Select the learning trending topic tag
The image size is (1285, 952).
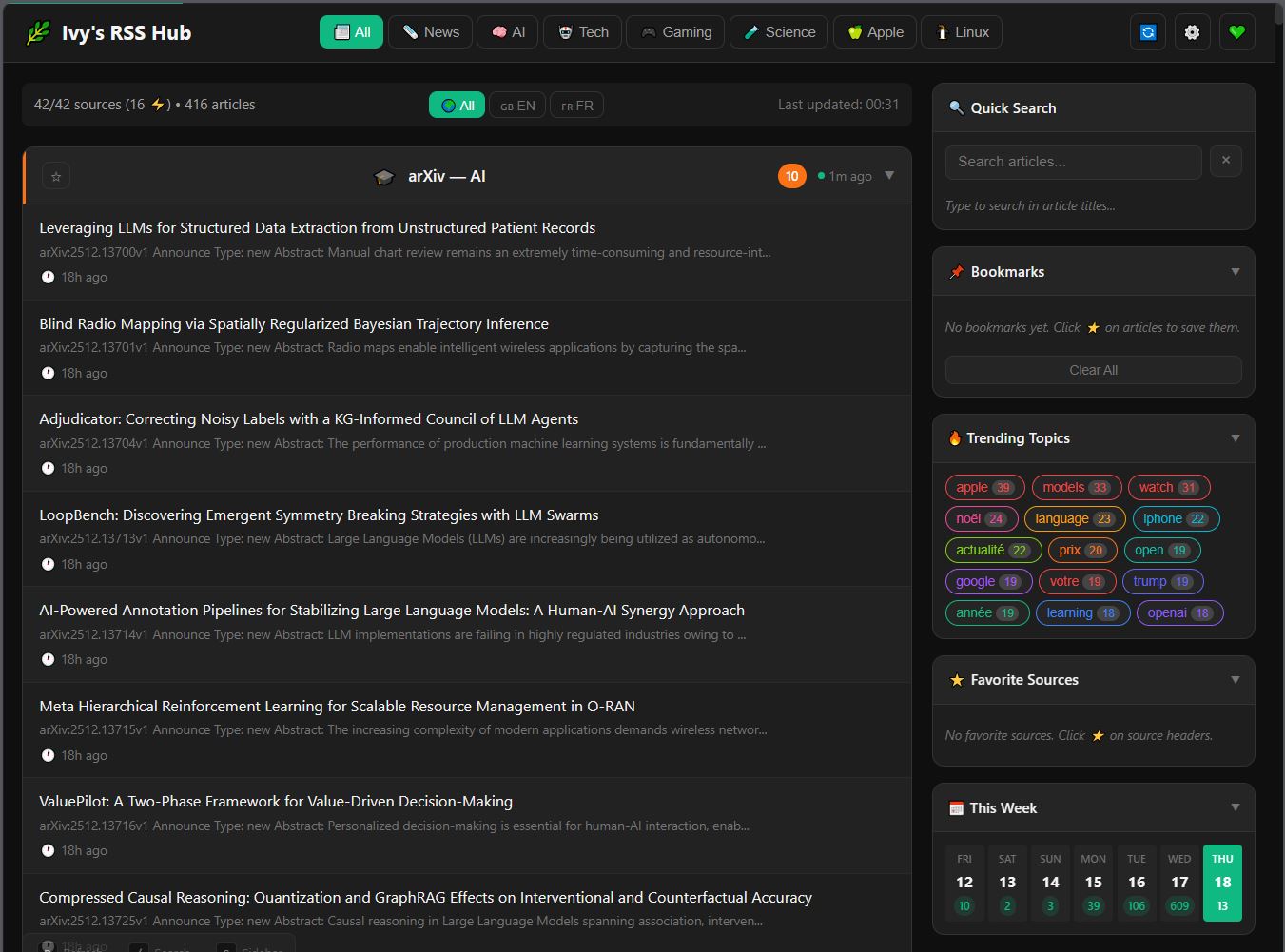[x=1083, y=612]
